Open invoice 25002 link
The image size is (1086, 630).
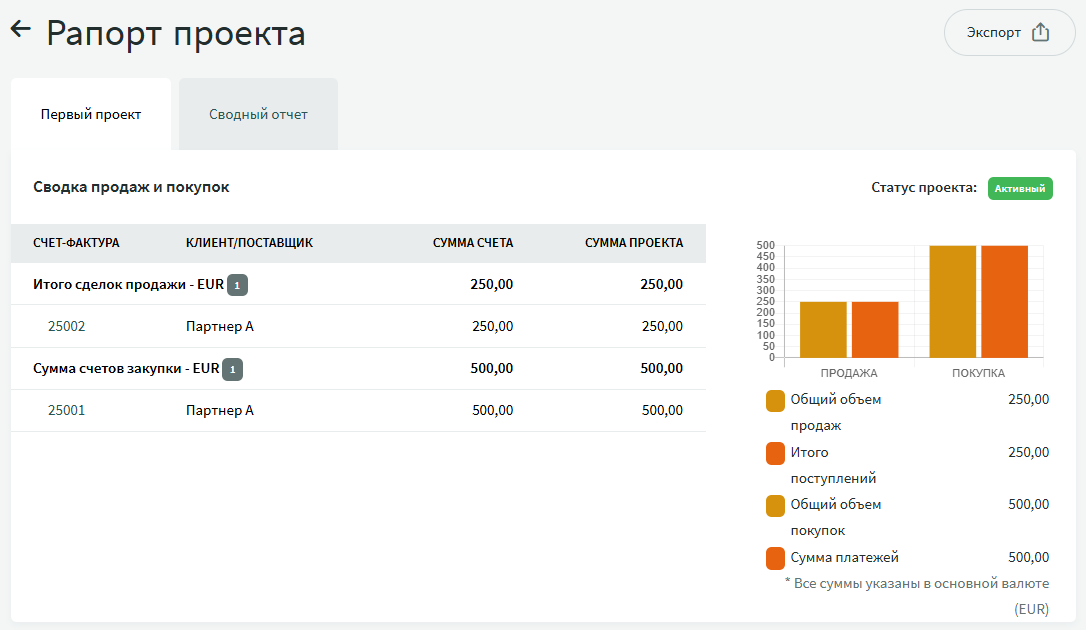tap(67, 326)
